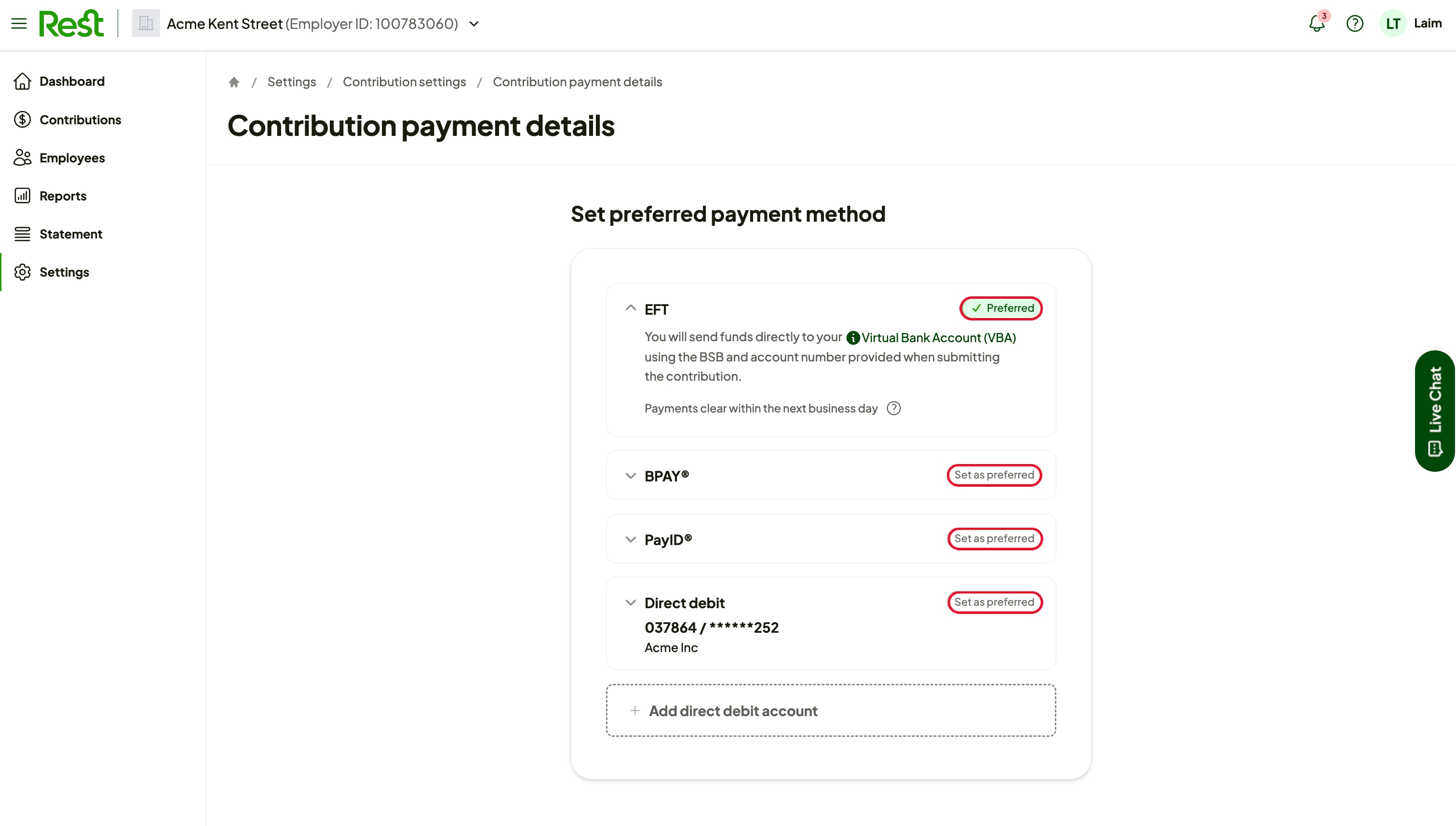Click the BPAY heading
The height and width of the screenshot is (826, 1456).
pos(667,476)
